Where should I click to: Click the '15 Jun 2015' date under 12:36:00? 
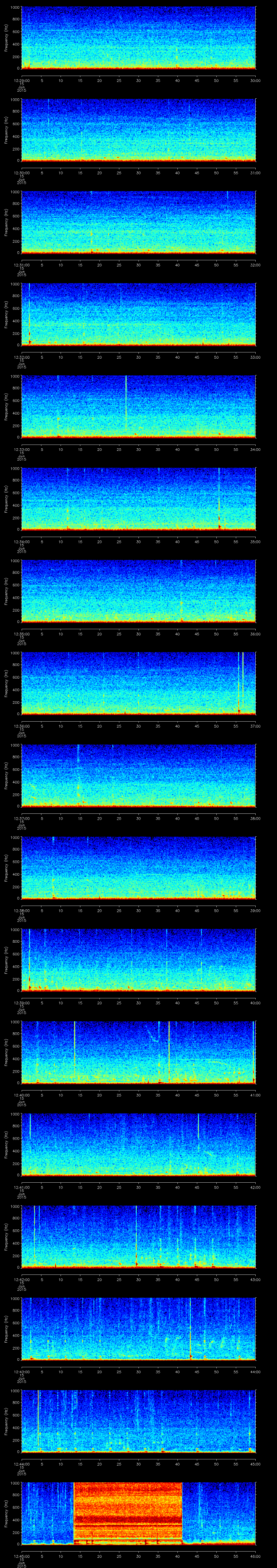point(21,733)
